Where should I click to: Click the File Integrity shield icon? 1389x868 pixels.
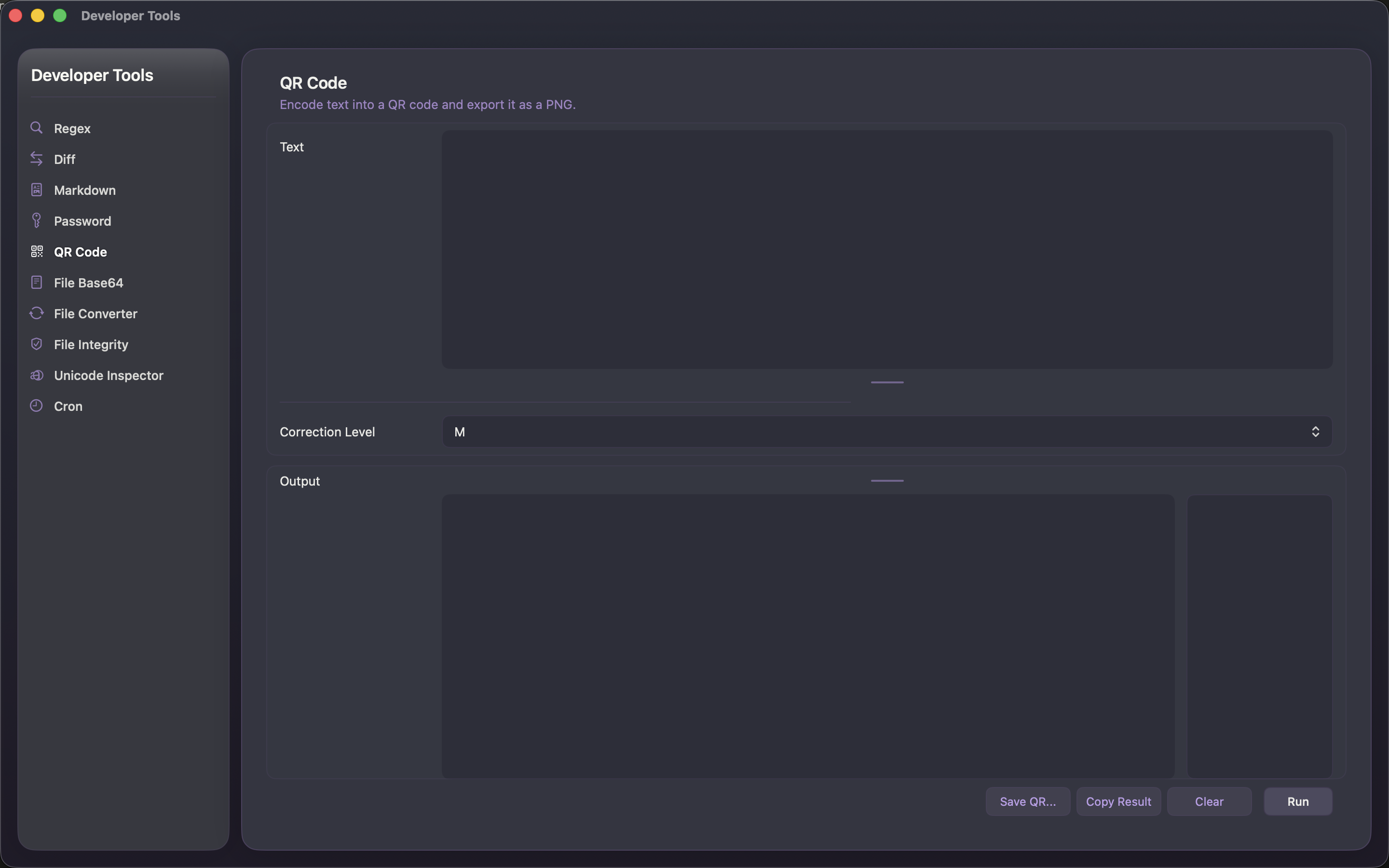point(36,344)
